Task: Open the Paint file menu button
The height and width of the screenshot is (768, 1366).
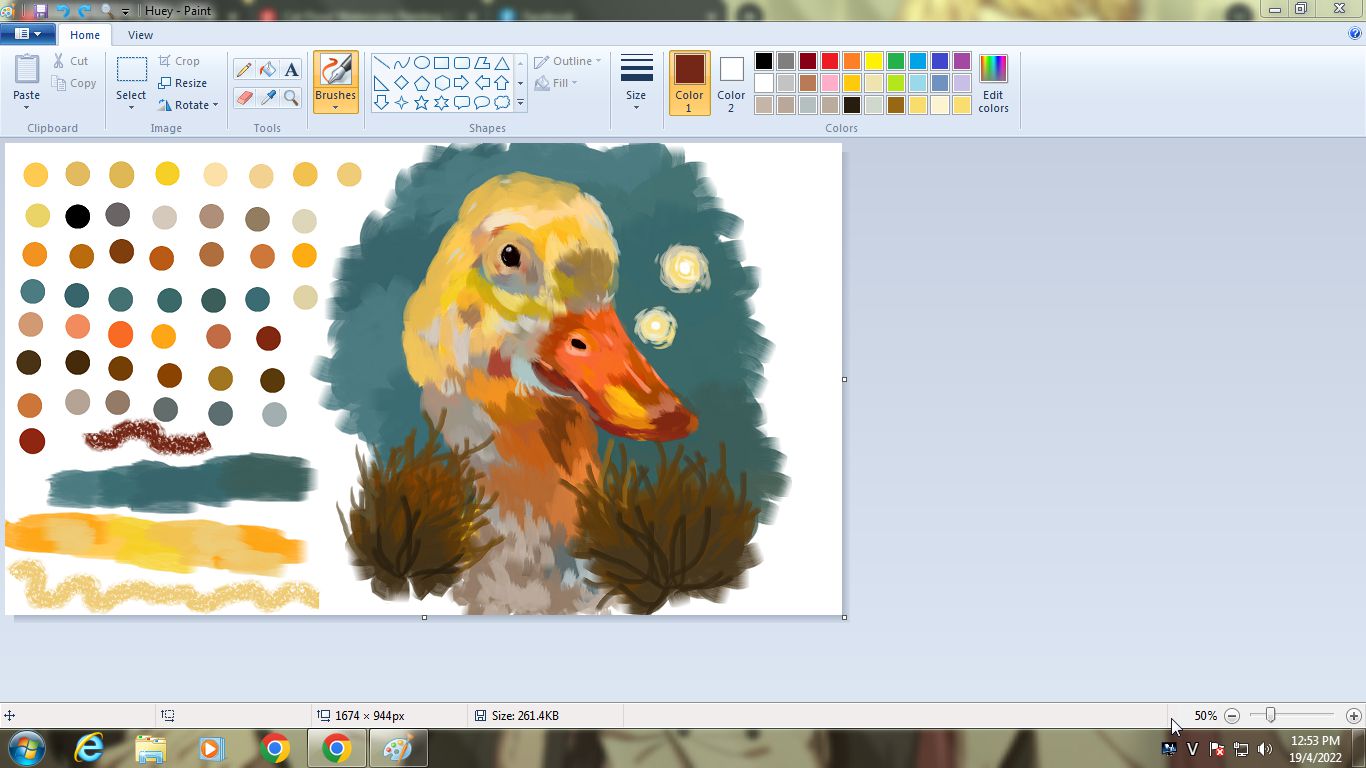Action: tap(27, 34)
